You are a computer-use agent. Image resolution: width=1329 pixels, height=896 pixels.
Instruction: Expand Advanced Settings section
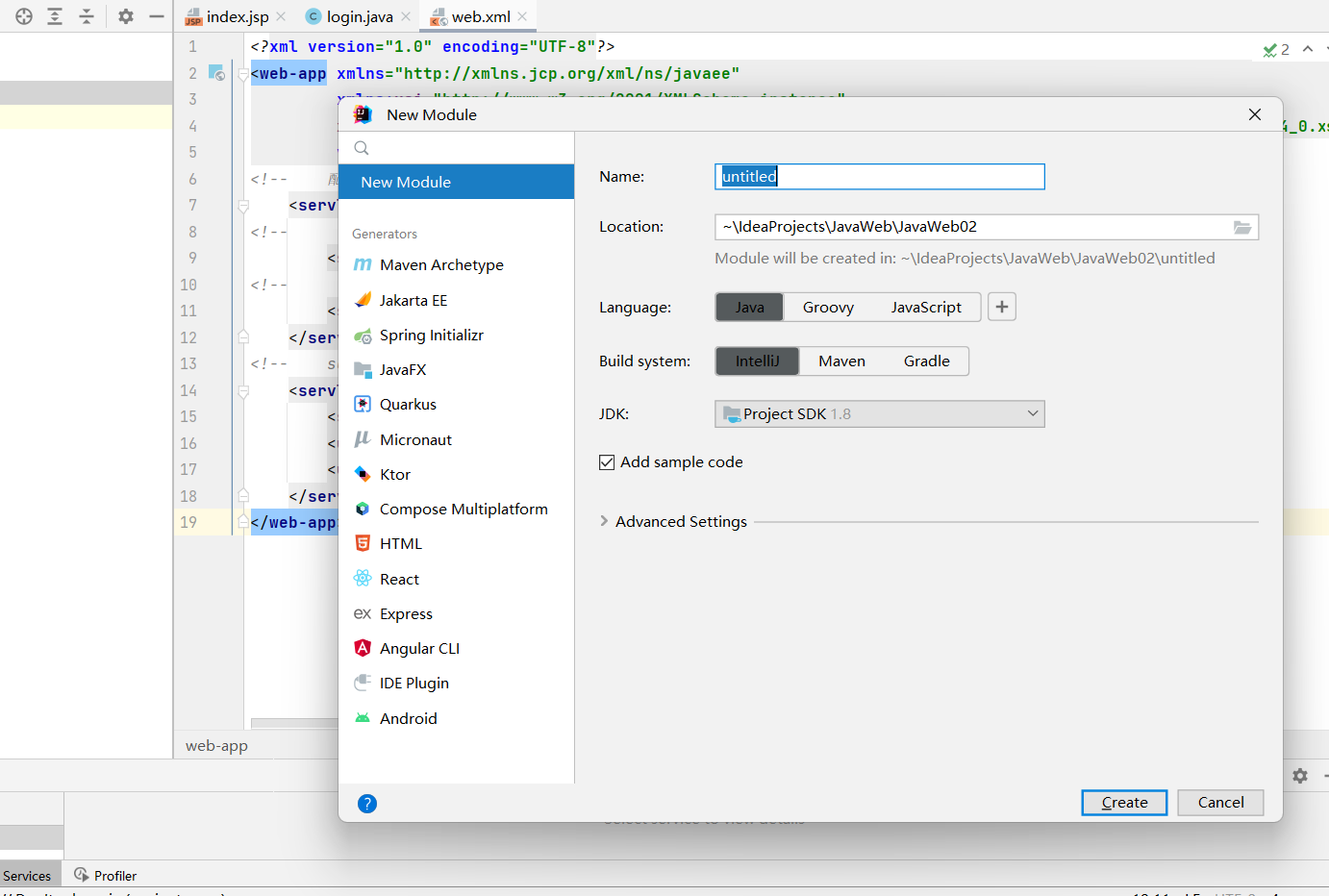(604, 521)
